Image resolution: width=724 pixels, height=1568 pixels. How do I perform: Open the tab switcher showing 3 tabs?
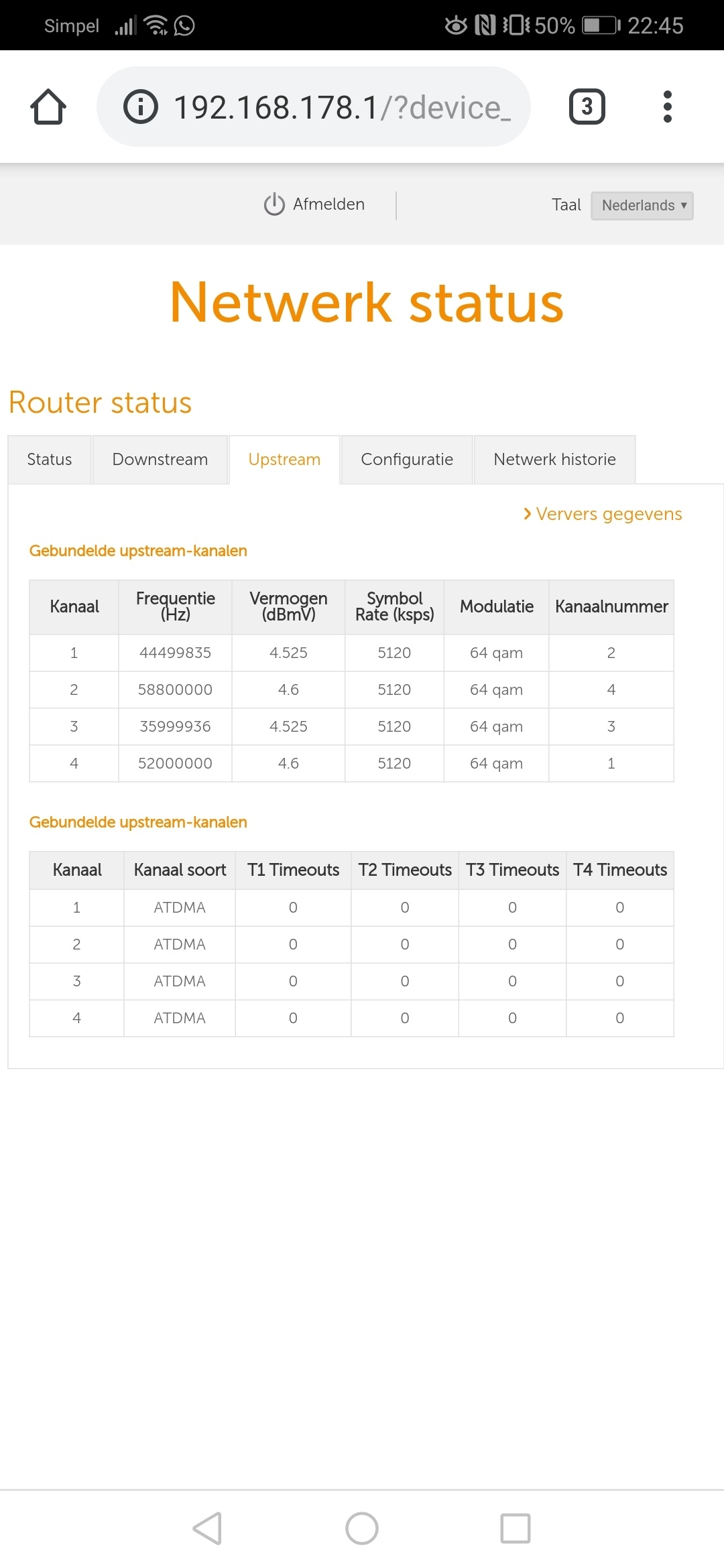[587, 107]
